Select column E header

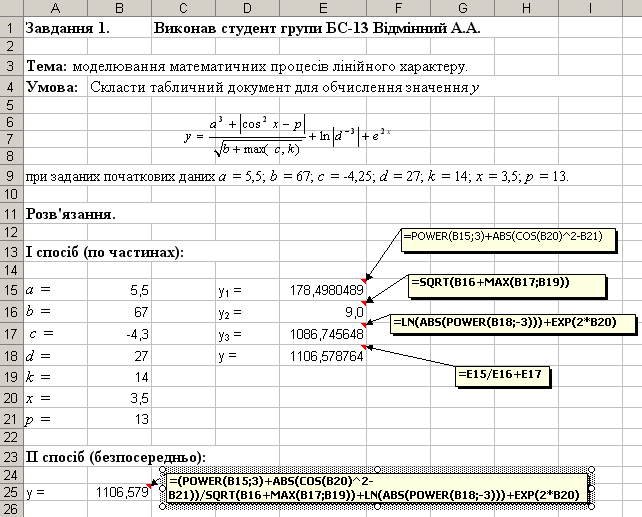[x=323, y=8]
